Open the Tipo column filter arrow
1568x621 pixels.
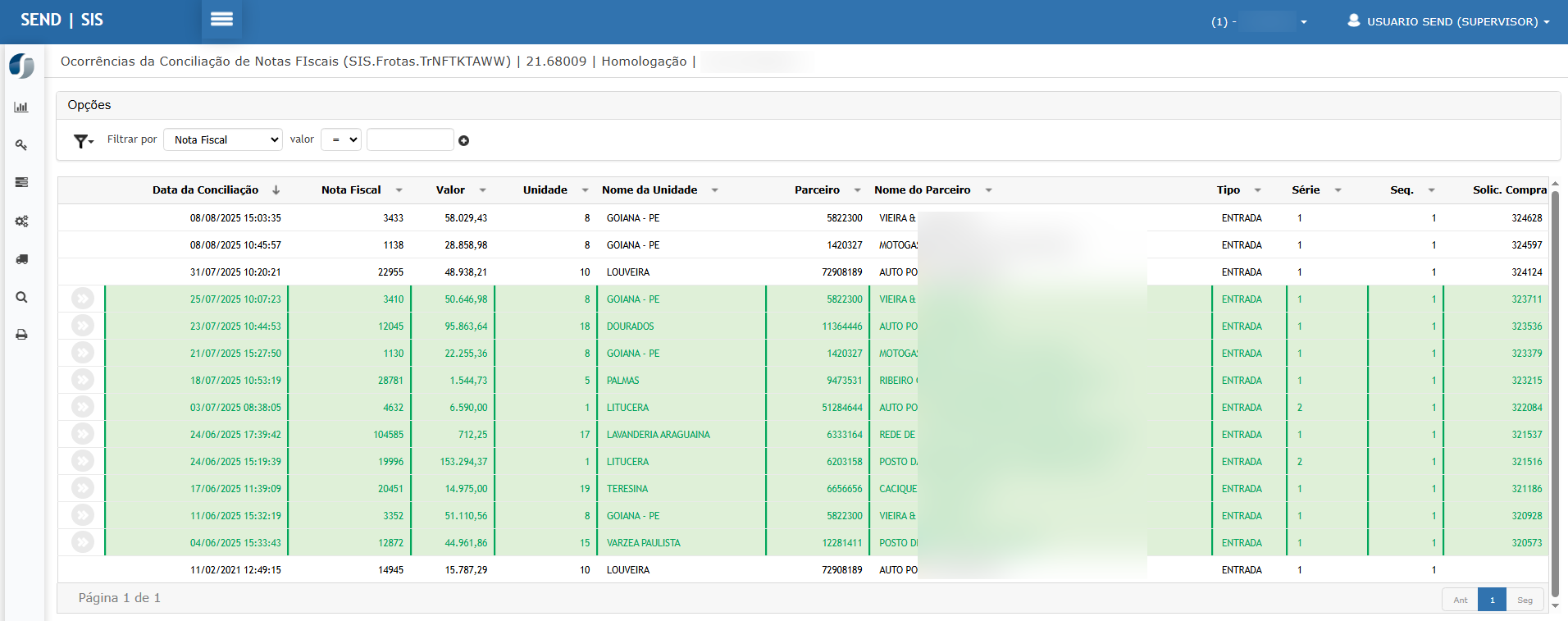(x=1257, y=190)
